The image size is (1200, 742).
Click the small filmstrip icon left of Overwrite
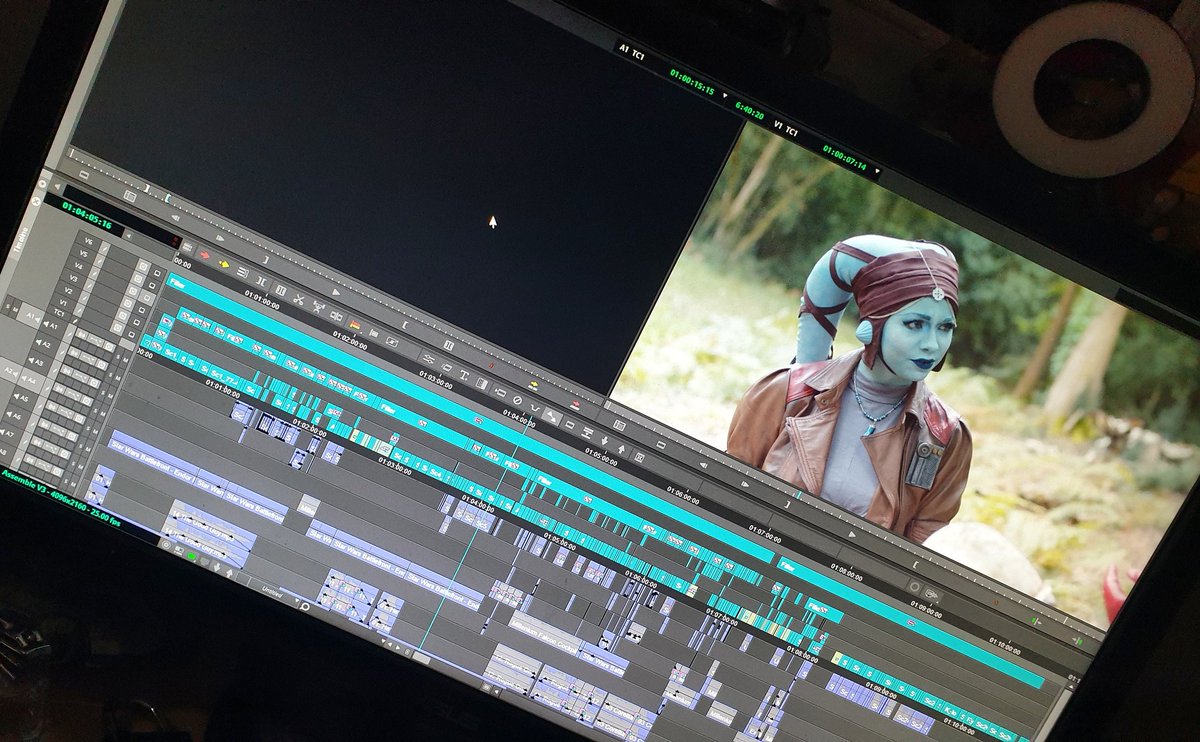coord(188,246)
